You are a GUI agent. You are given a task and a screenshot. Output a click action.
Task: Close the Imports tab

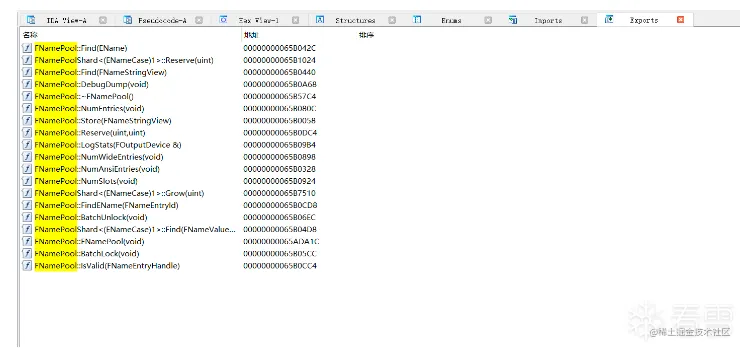point(584,20)
